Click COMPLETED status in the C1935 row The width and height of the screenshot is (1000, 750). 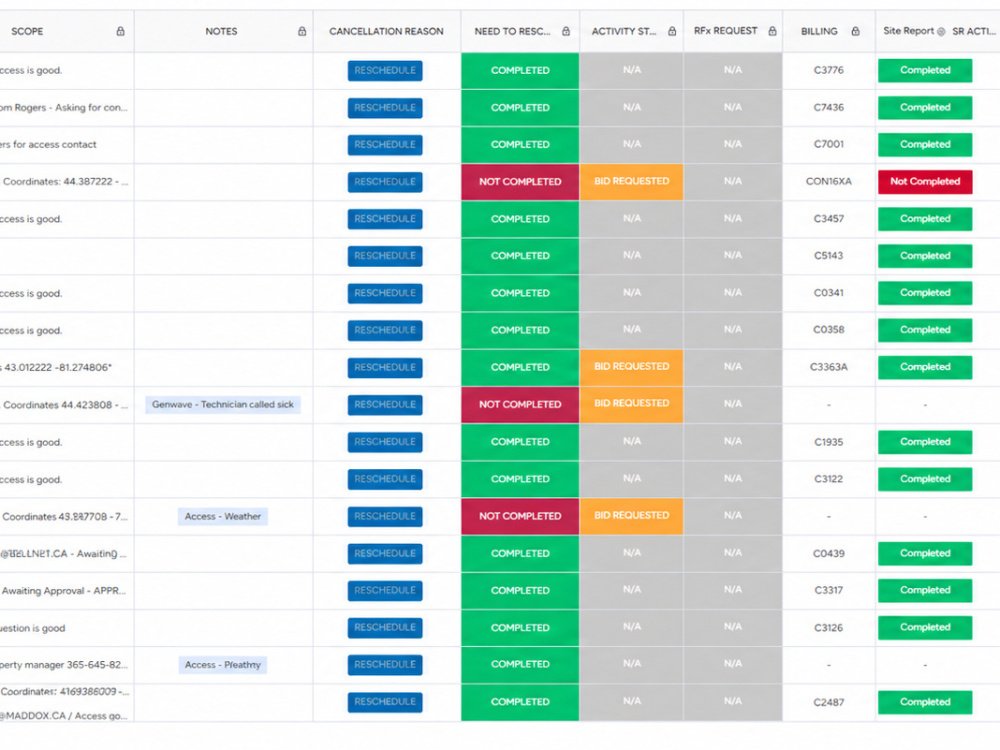(x=520, y=441)
